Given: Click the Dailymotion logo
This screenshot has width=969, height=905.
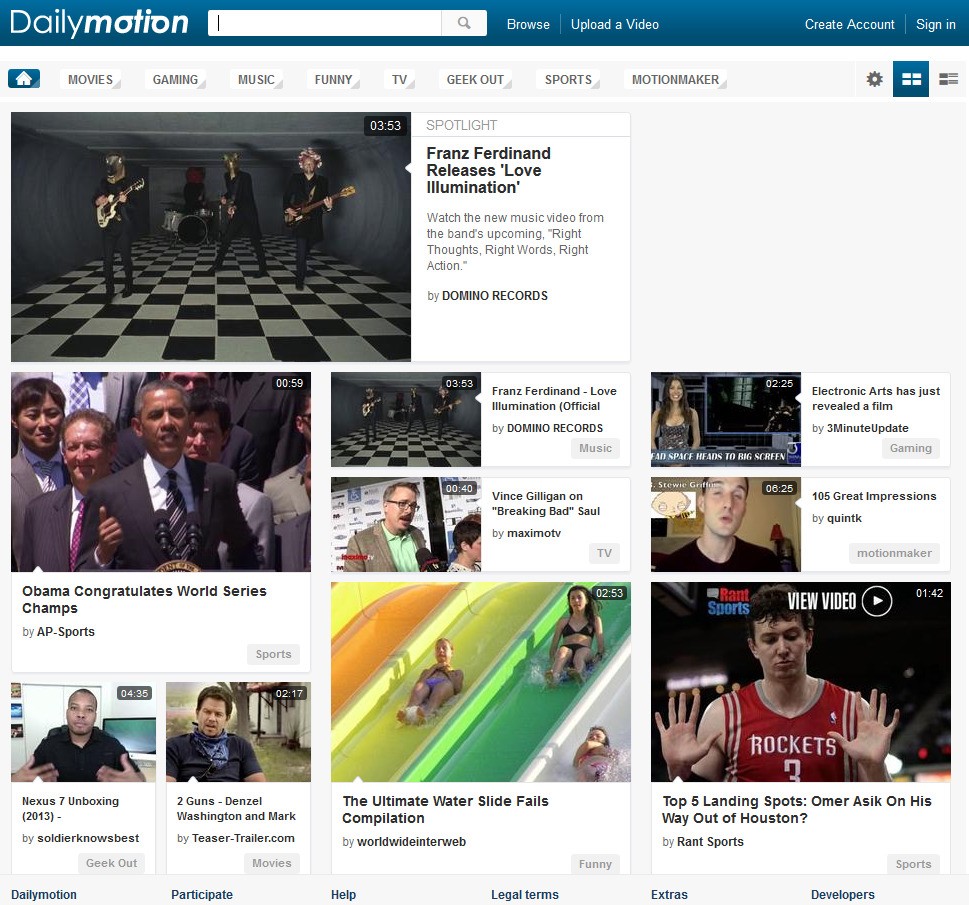Looking at the screenshot, I should coord(97,21).
